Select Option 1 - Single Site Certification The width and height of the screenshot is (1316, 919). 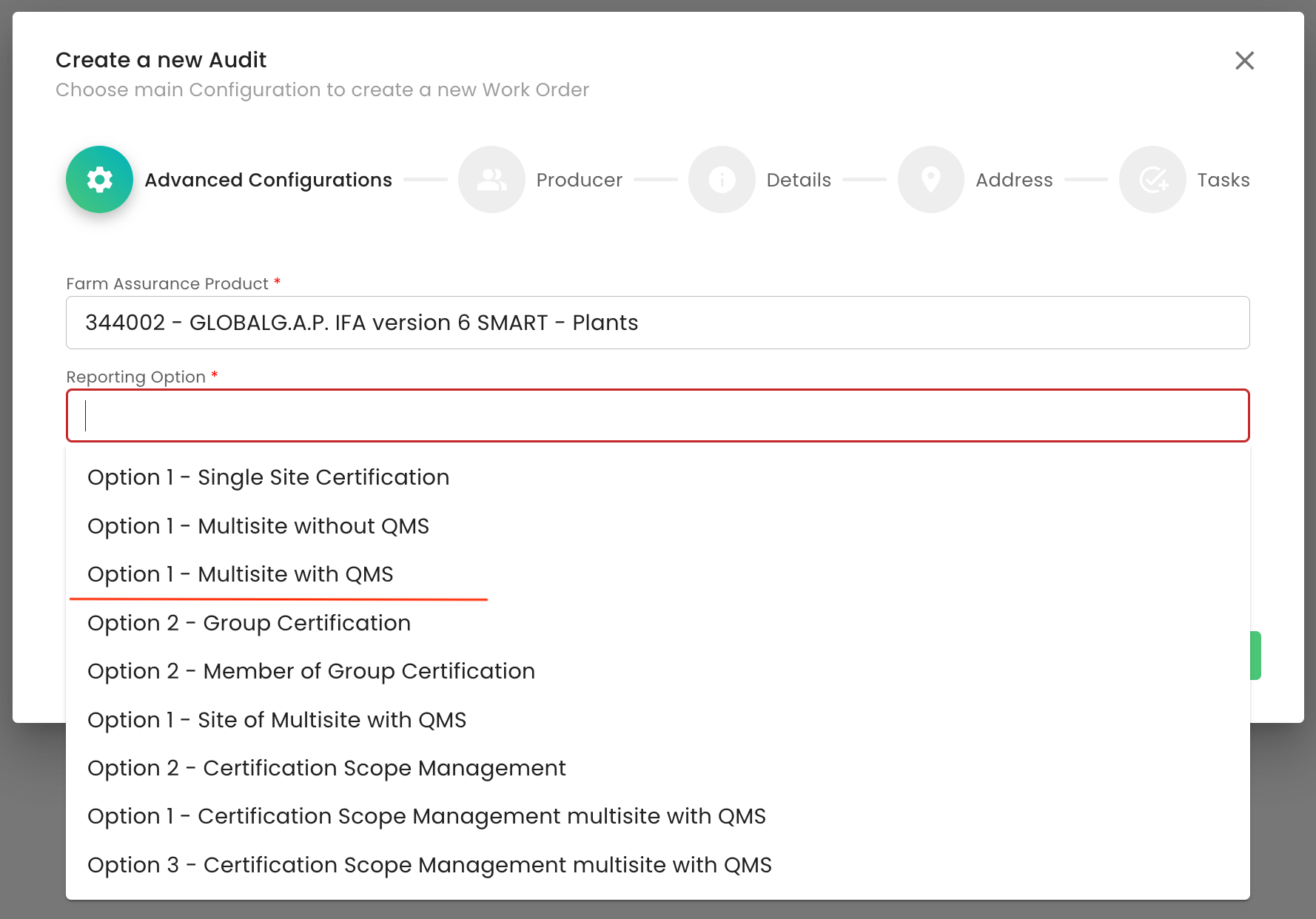click(x=657, y=477)
